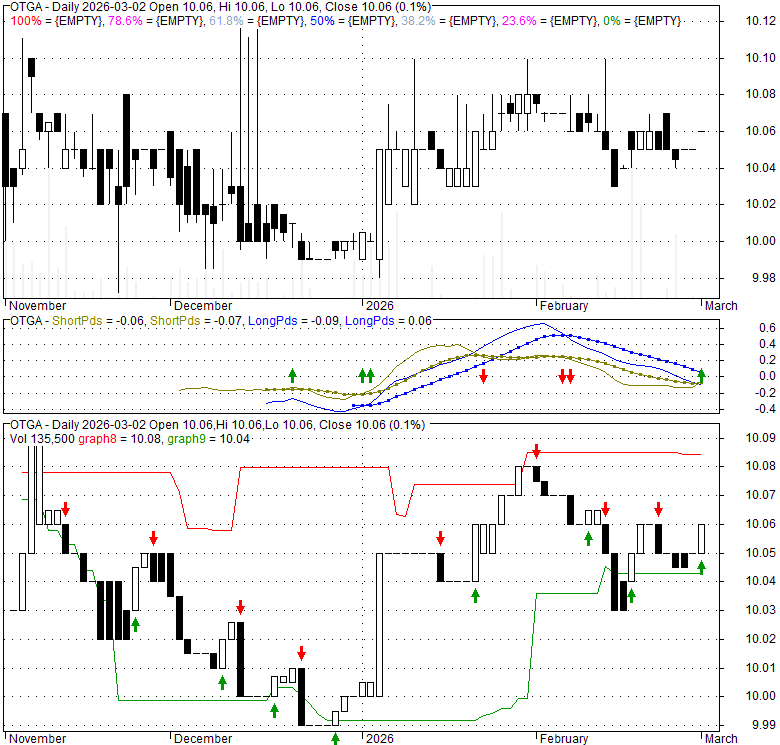
Task: Click the red graph8 = 10.08 legend entry
Action: (120, 439)
